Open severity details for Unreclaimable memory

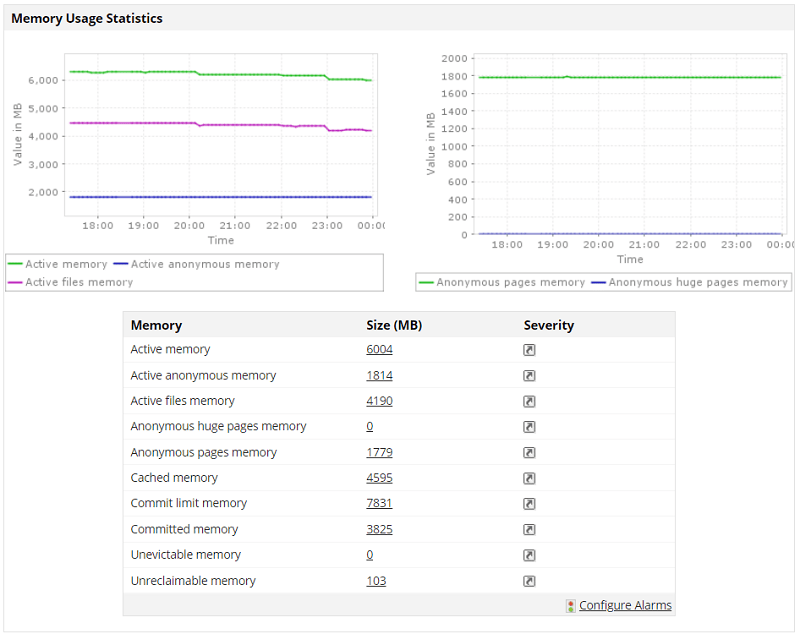(x=531, y=580)
